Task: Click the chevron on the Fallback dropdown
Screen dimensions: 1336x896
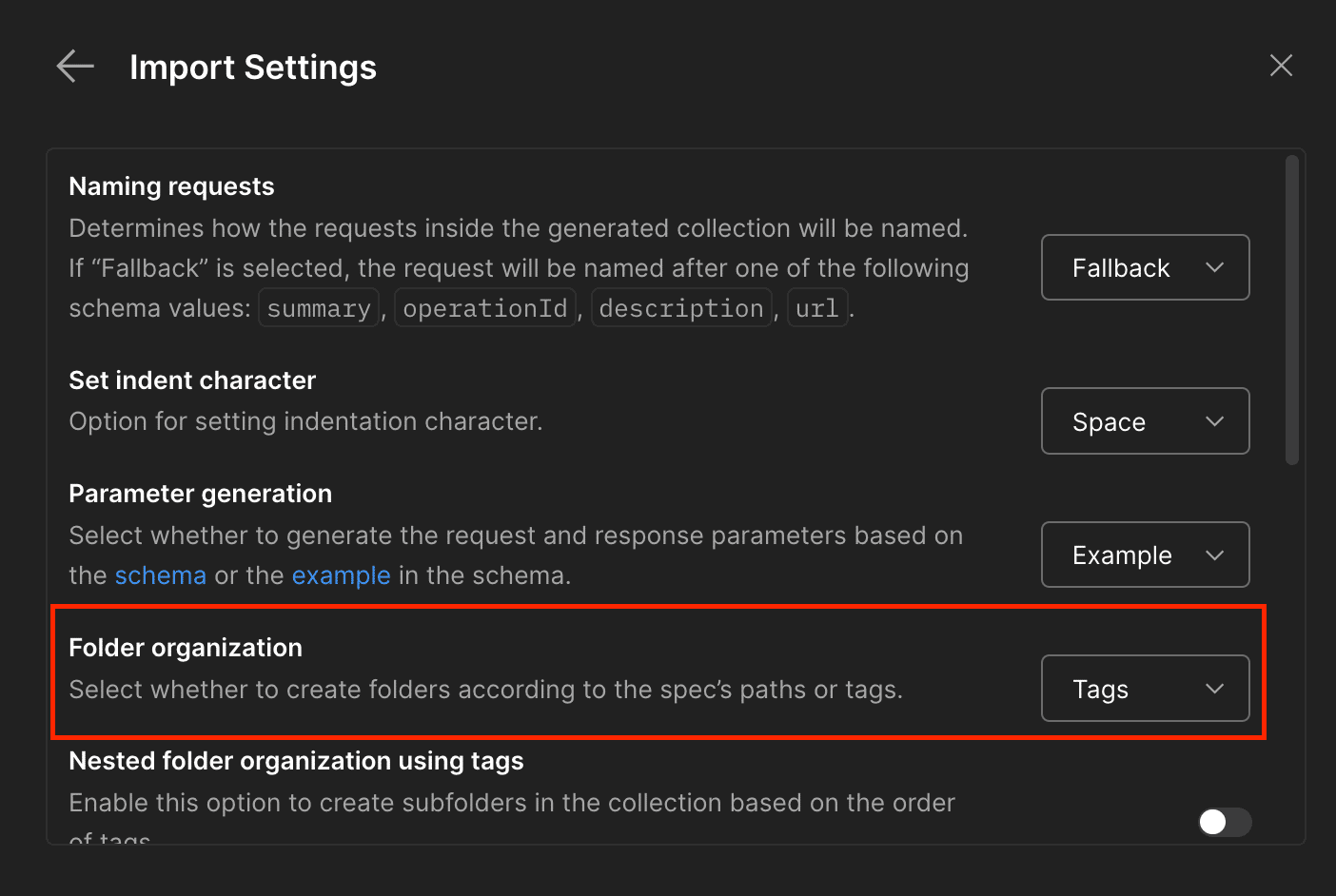Action: (x=1215, y=267)
